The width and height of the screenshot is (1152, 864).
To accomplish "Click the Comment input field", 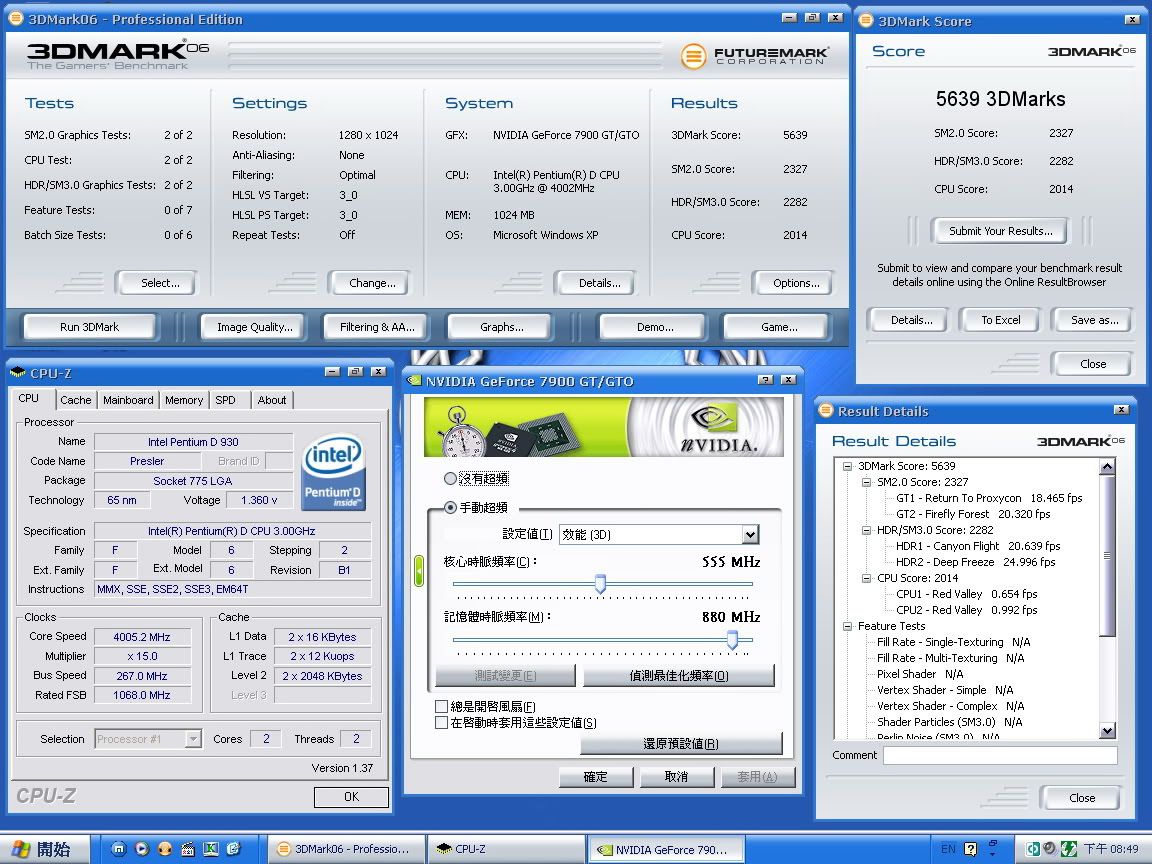I will coord(999,756).
